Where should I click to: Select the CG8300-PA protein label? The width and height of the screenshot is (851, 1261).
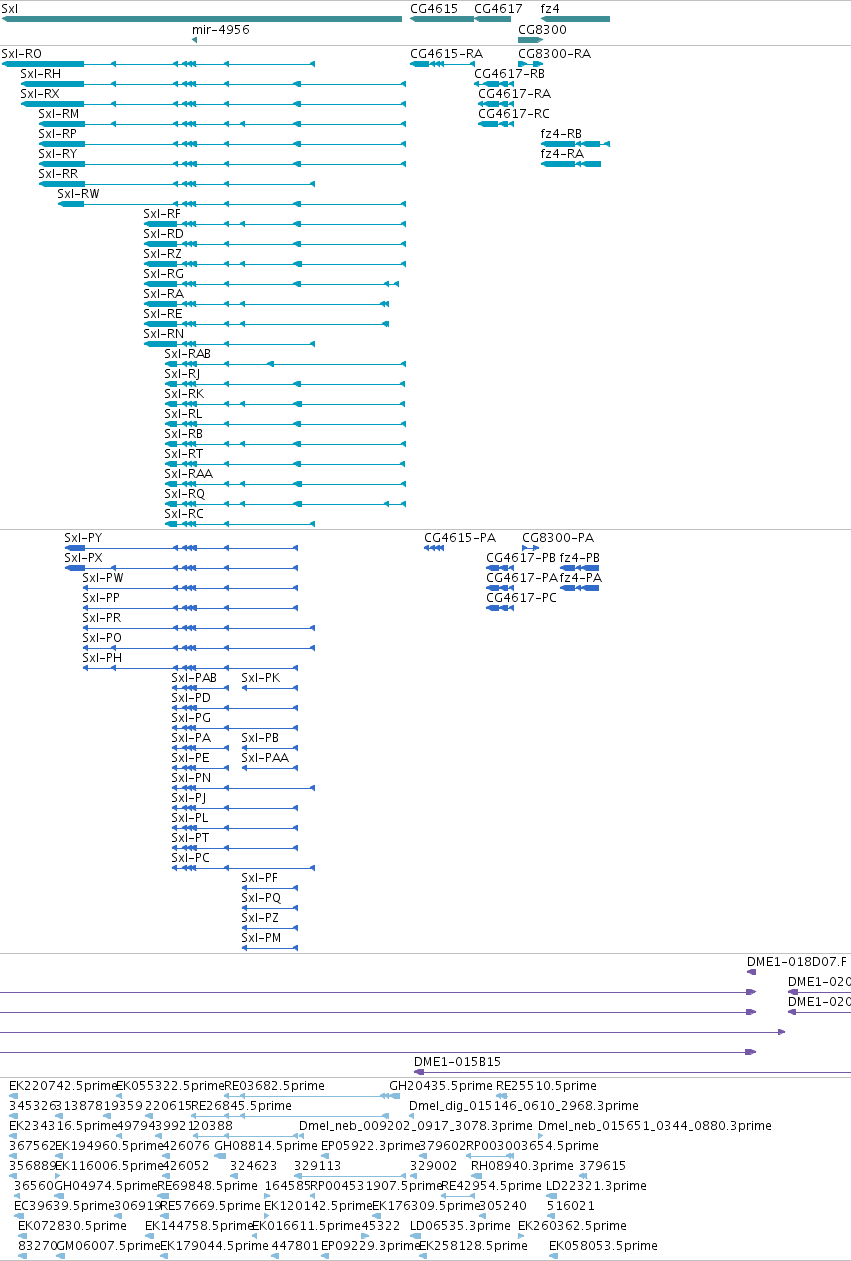point(558,538)
